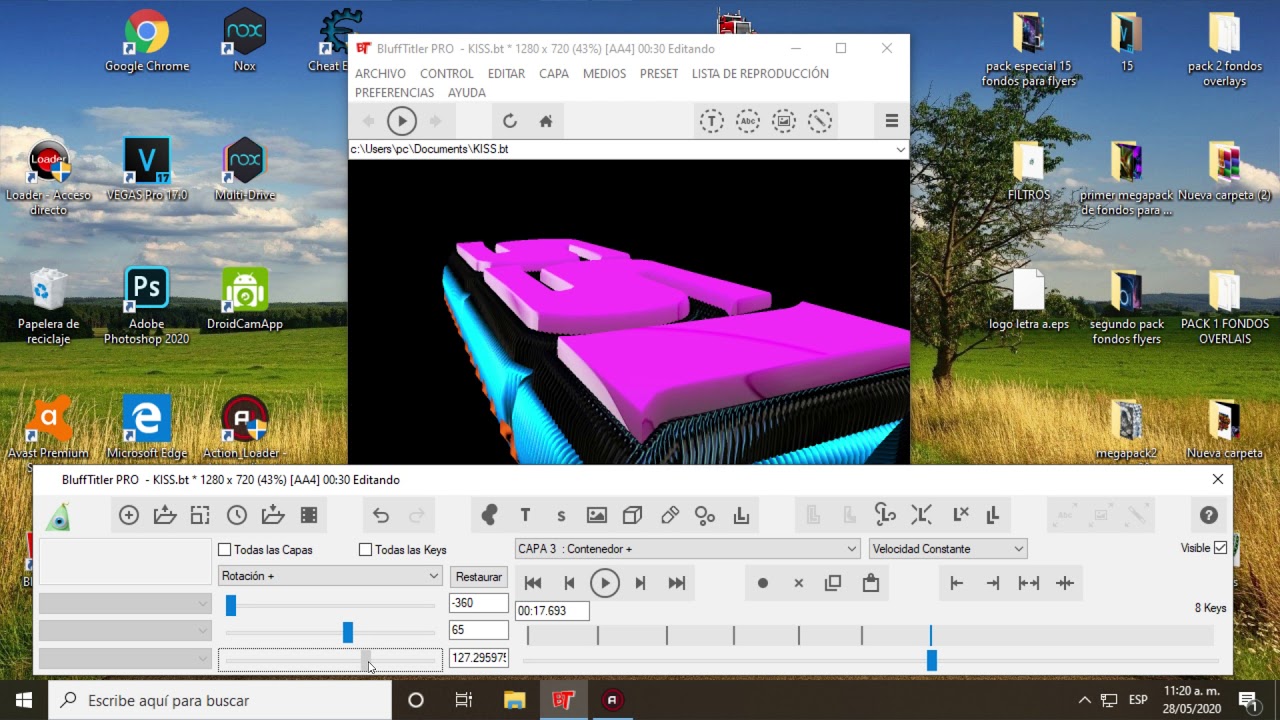
Task: Click the hamburger menu icon in BluffTitler
Action: pos(892,121)
